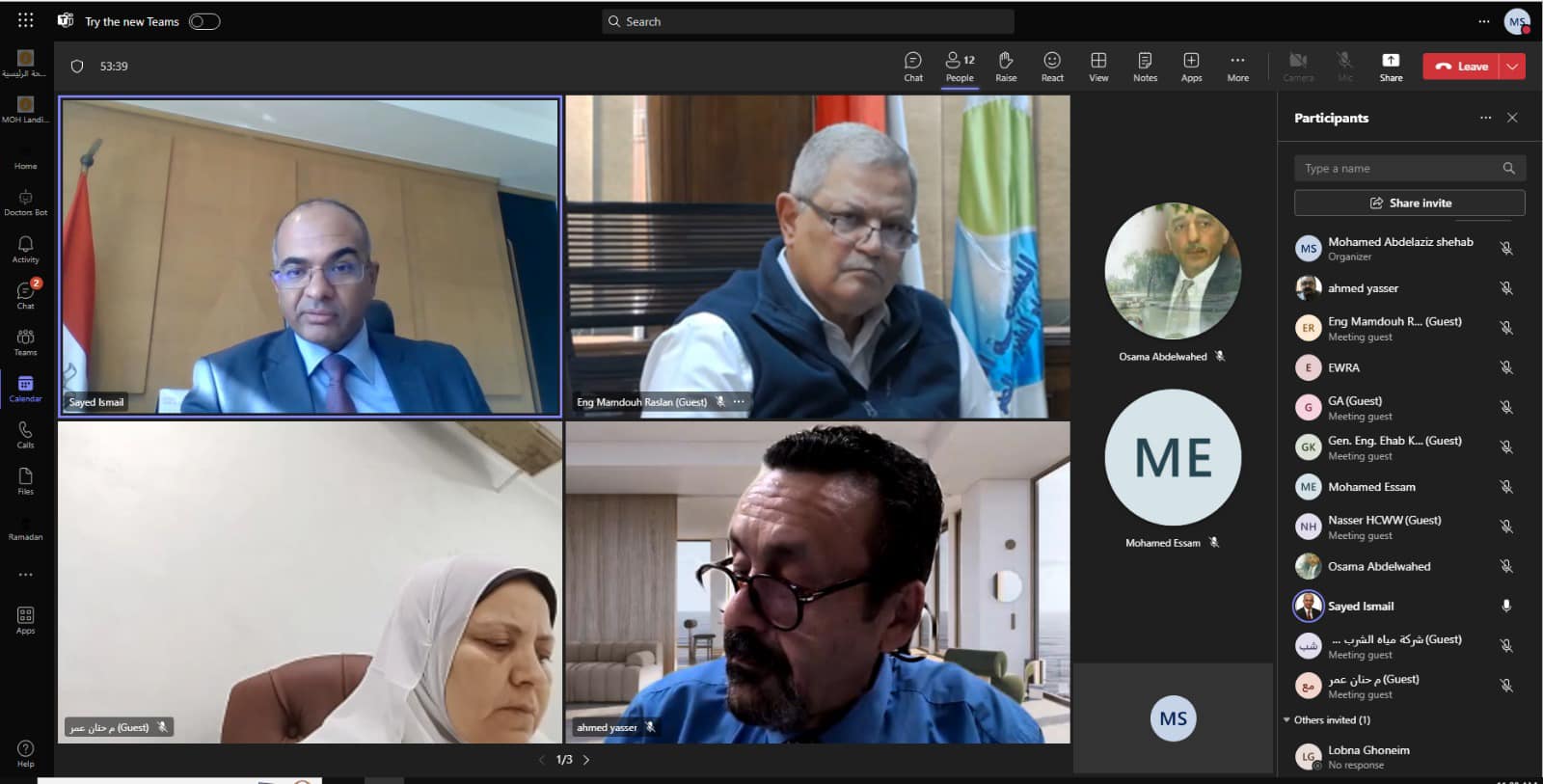This screenshot has width=1543, height=784.
Task: Raise your hand in the meeting
Action: (1005, 66)
